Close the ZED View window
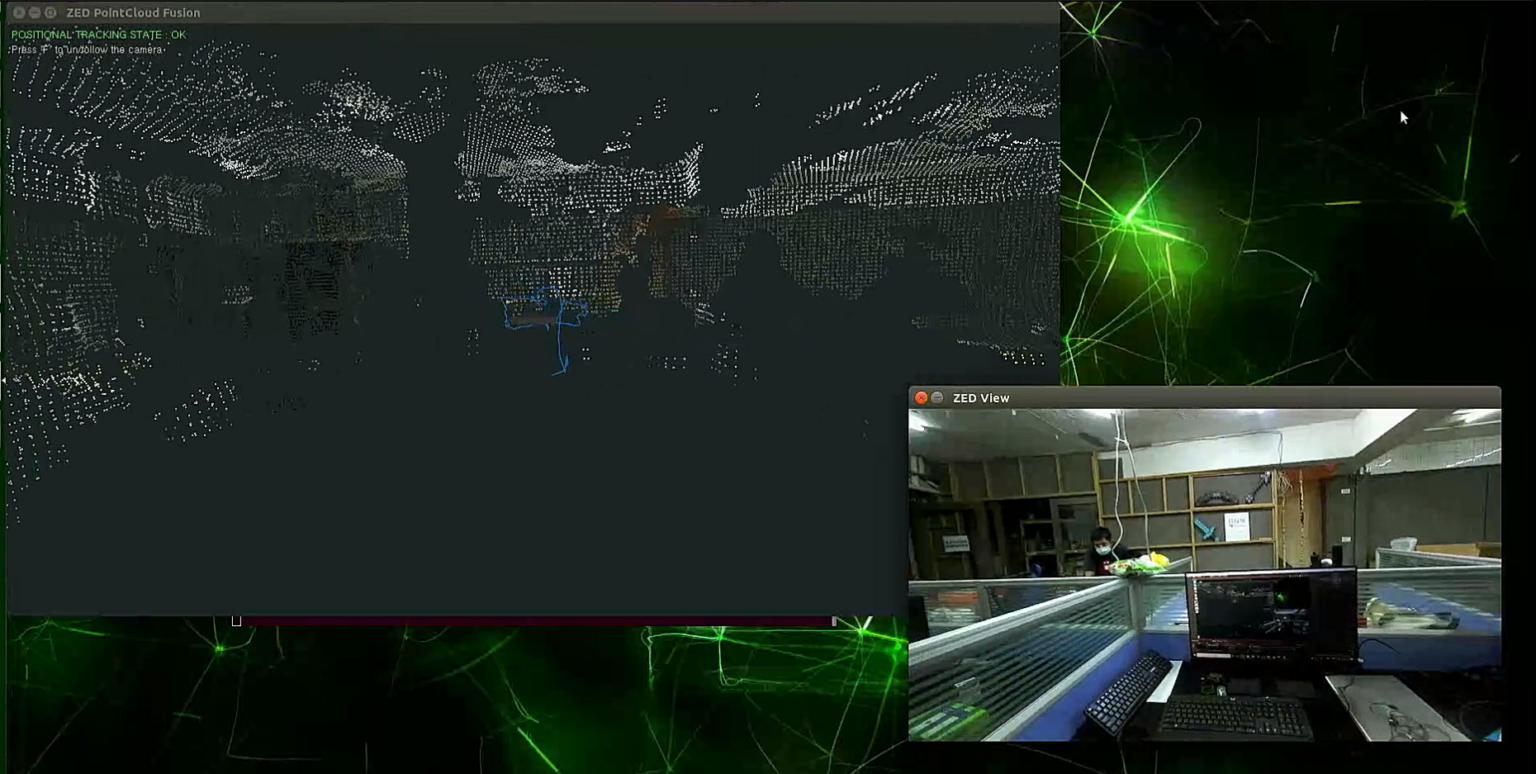Screen dimensions: 1536x774 [921, 398]
